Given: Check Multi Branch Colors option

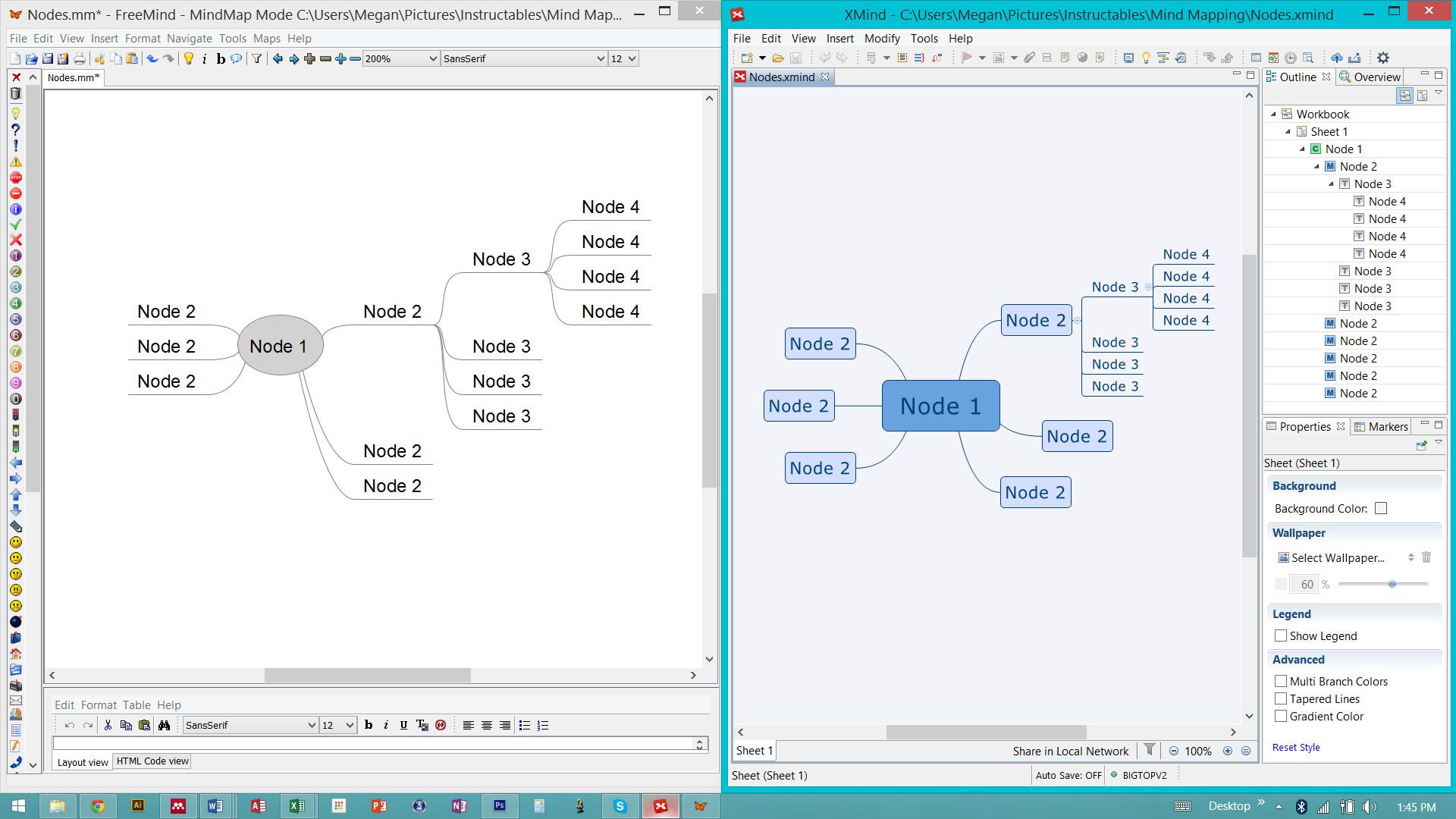Looking at the screenshot, I should coord(1282,681).
